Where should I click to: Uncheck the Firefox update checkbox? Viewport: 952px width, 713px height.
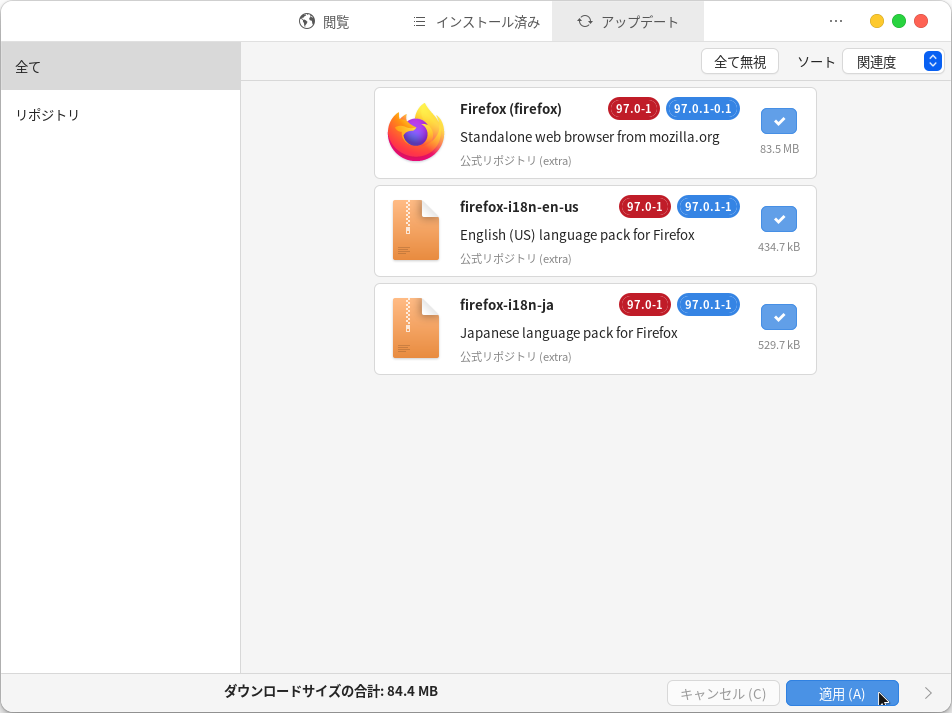coord(779,121)
